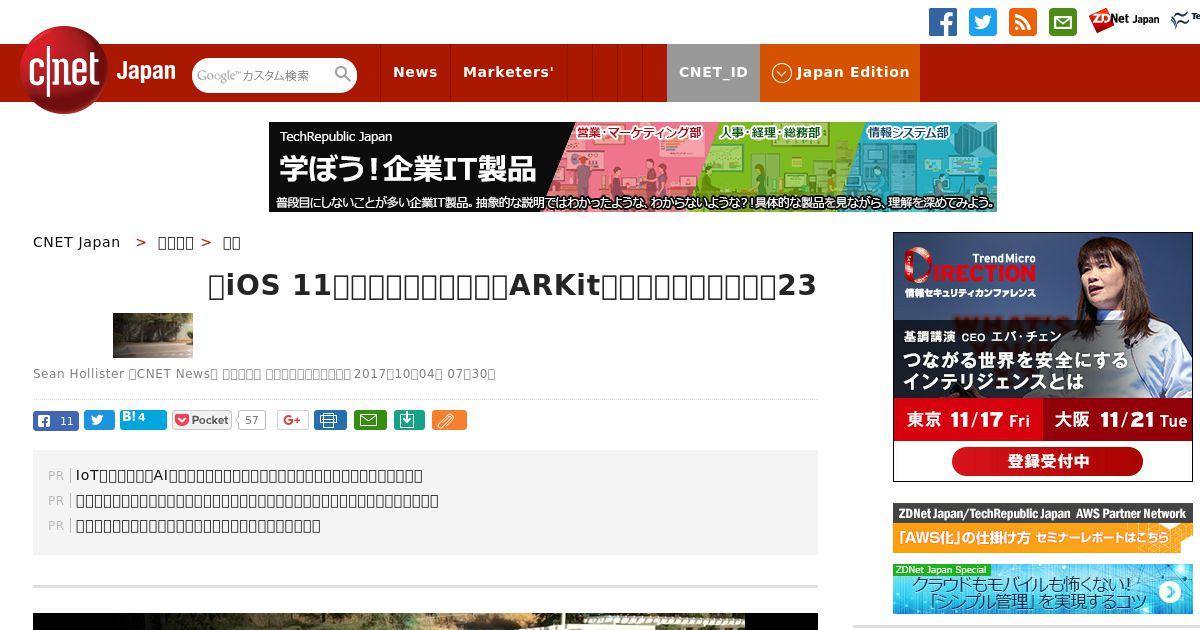The image size is (1200, 630).
Task: Click the CNET Japan logo
Action: pos(99,70)
